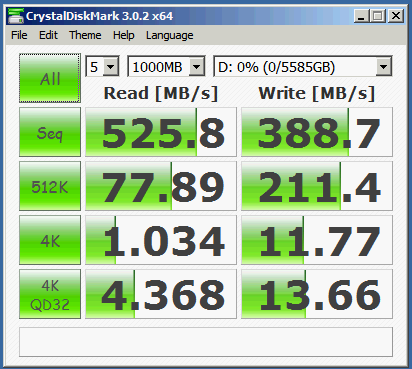Screen dimensions: 412x369
Task: Close the CrystalDiskMark window
Action: 396,16
